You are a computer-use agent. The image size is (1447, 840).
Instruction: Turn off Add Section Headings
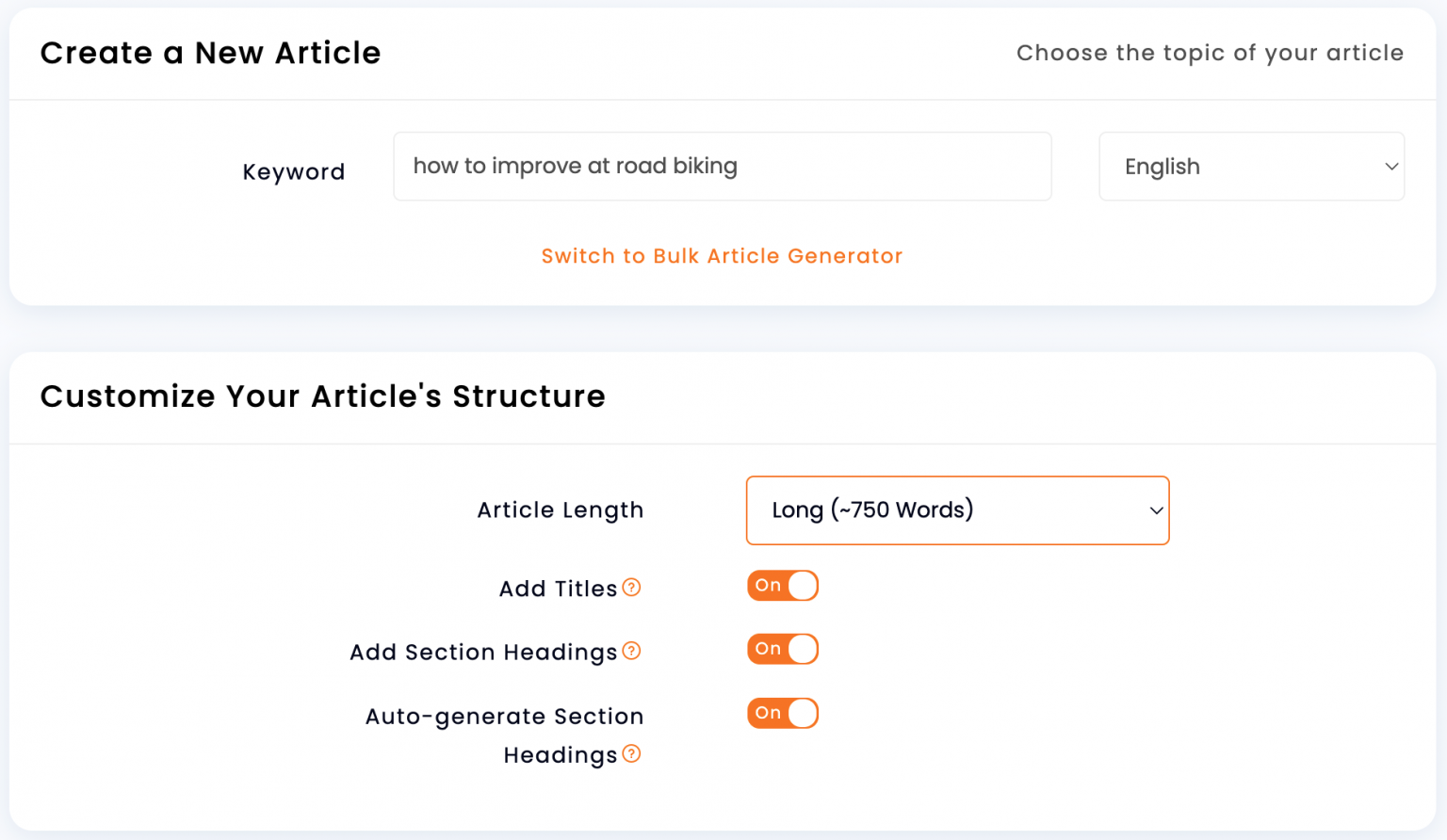[x=783, y=649]
